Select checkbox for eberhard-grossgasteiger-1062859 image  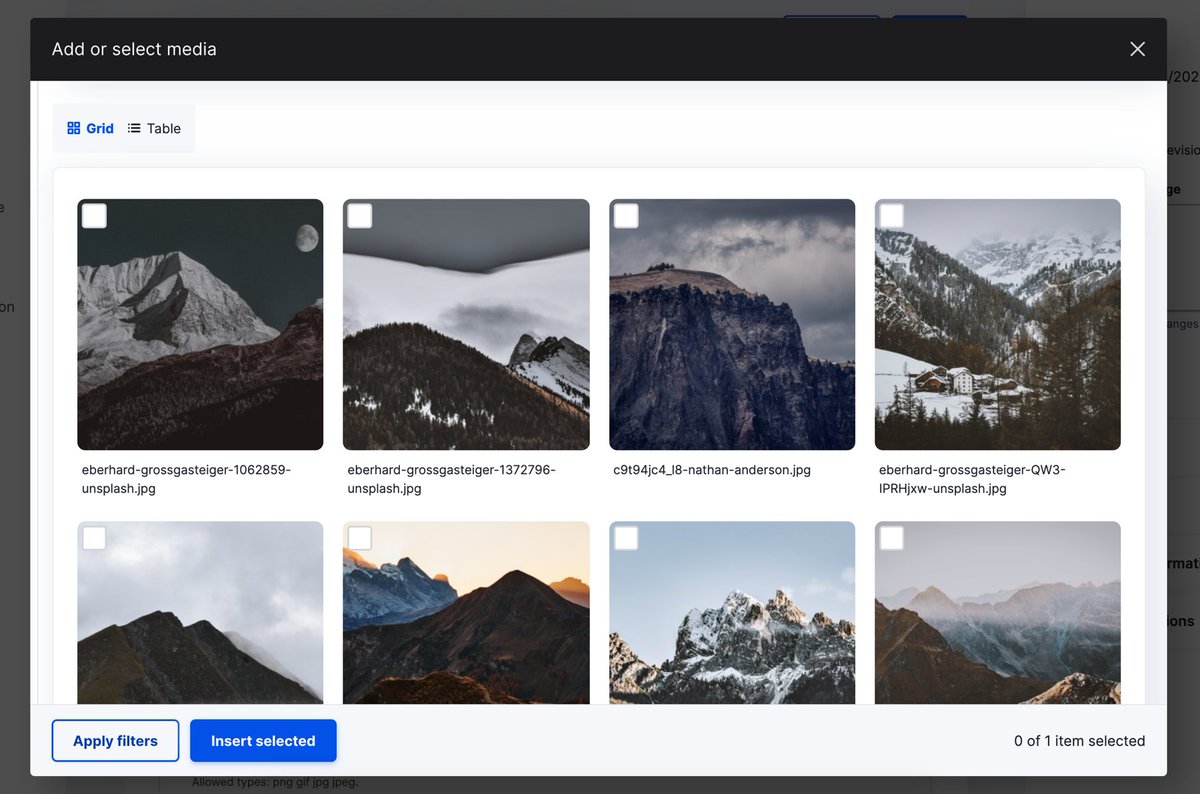click(94, 216)
